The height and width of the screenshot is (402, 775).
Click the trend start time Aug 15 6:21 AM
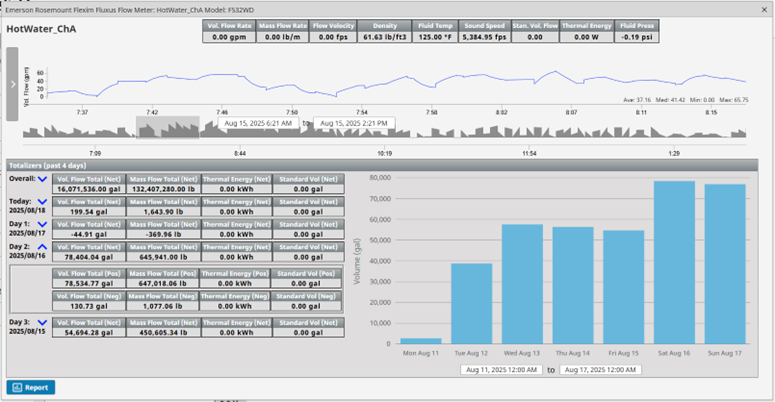pyautogui.click(x=258, y=123)
